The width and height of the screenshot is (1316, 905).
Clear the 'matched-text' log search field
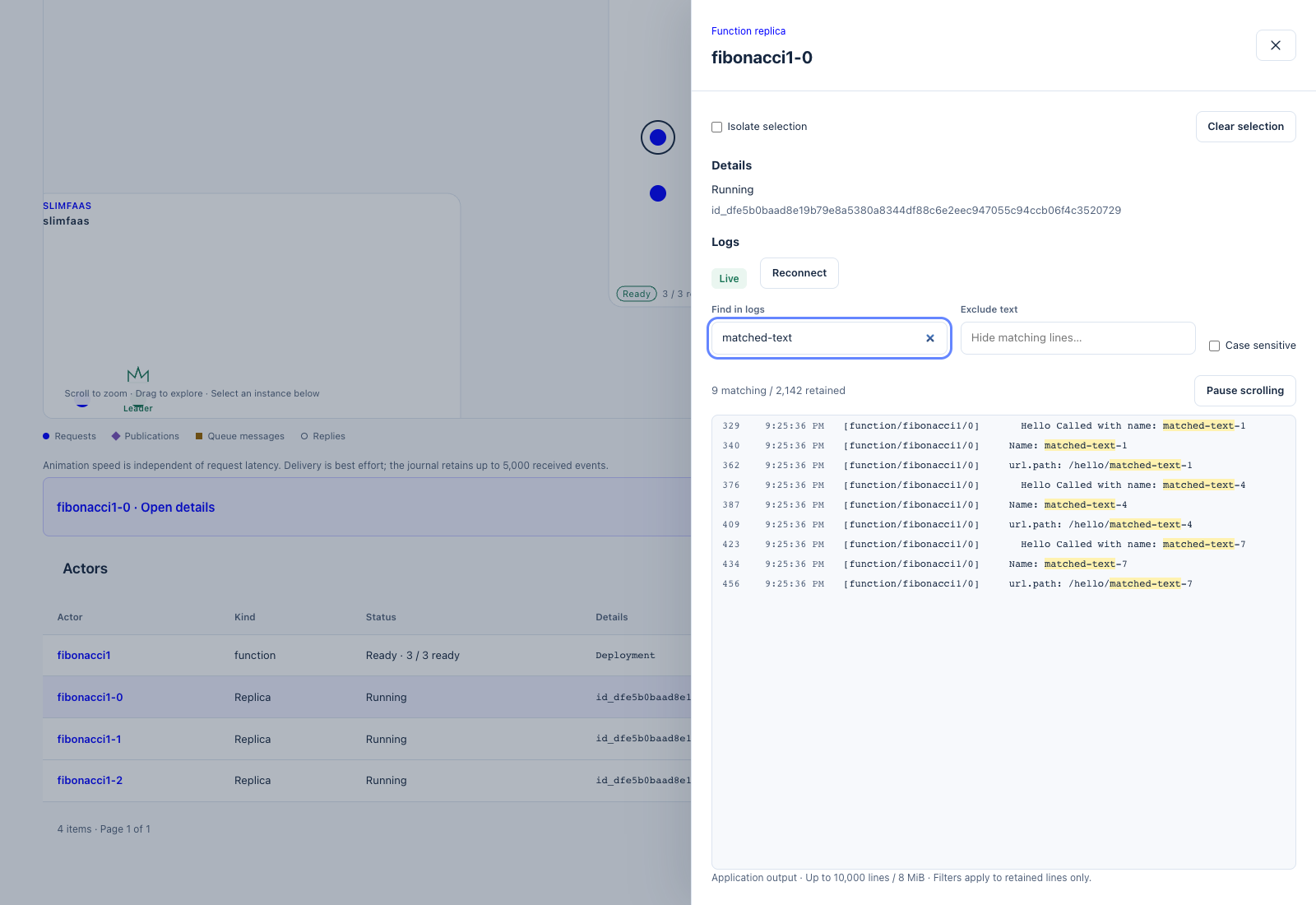(930, 338)
